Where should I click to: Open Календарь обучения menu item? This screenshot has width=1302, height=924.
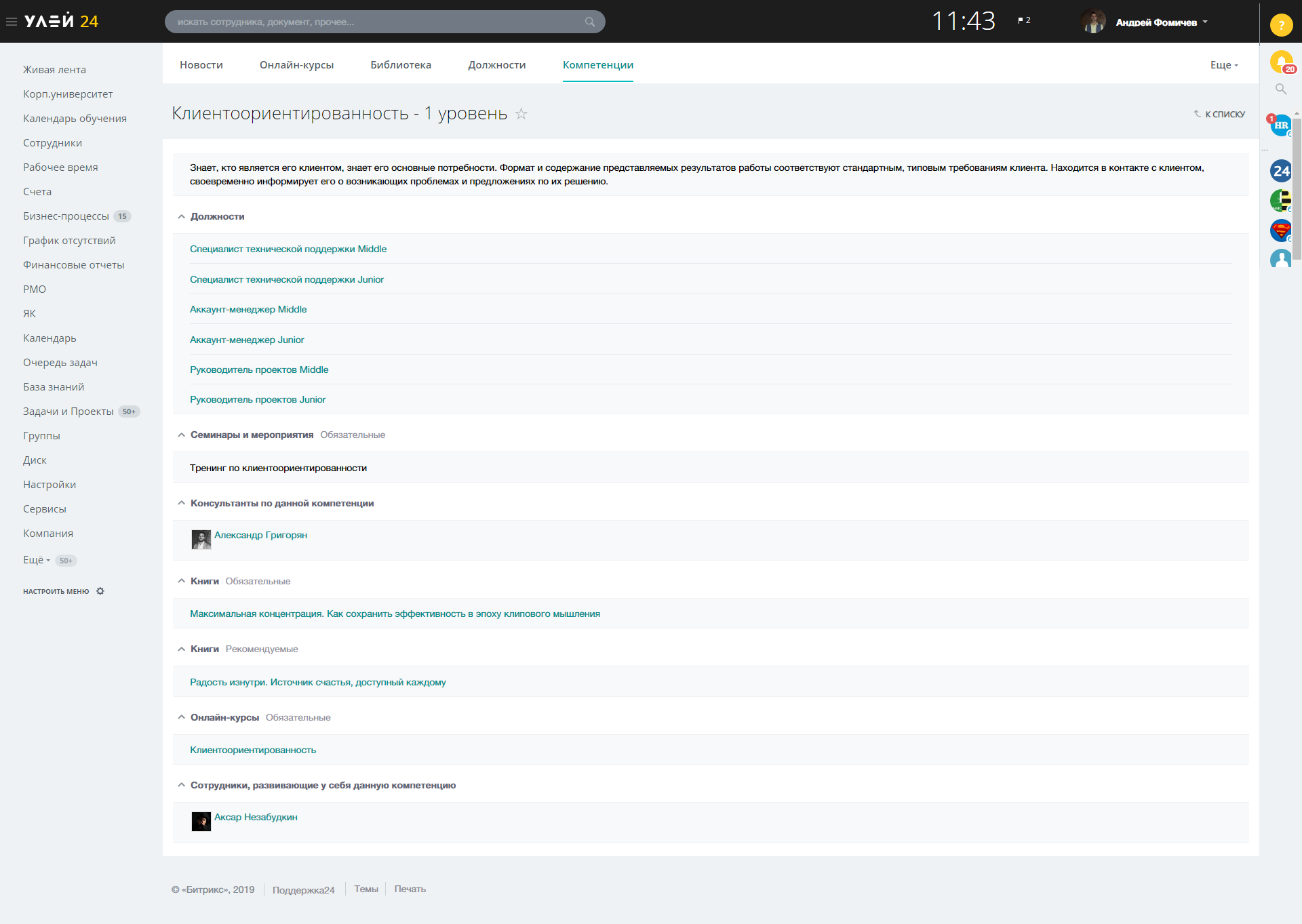point(75,119)
